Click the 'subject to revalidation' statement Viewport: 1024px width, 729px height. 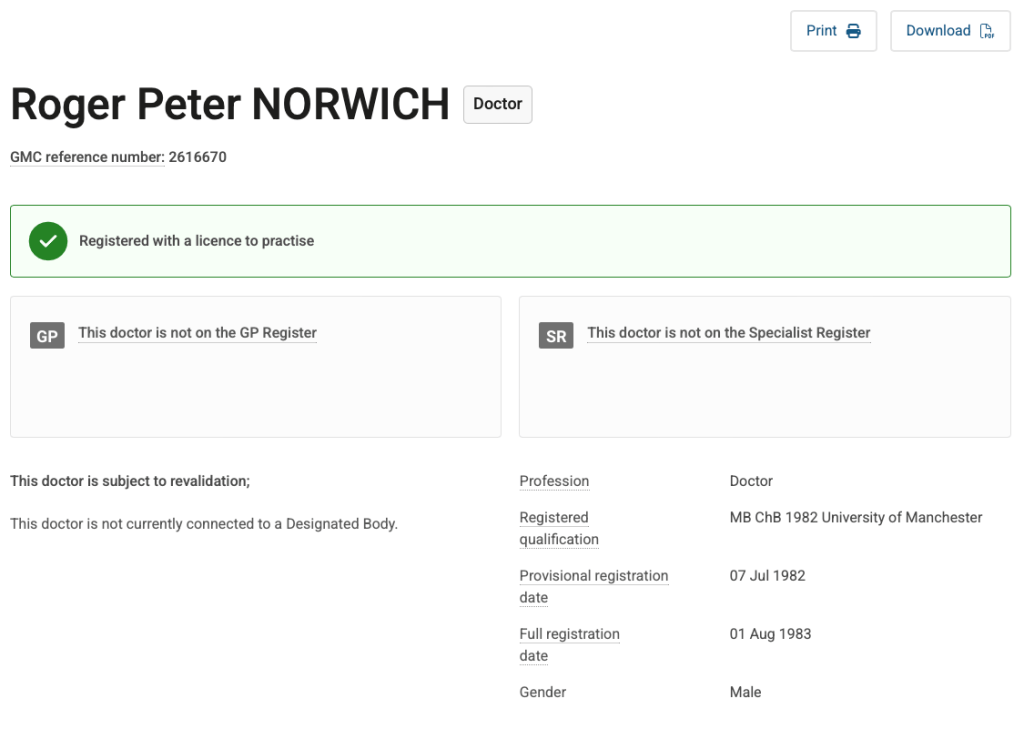130,481
